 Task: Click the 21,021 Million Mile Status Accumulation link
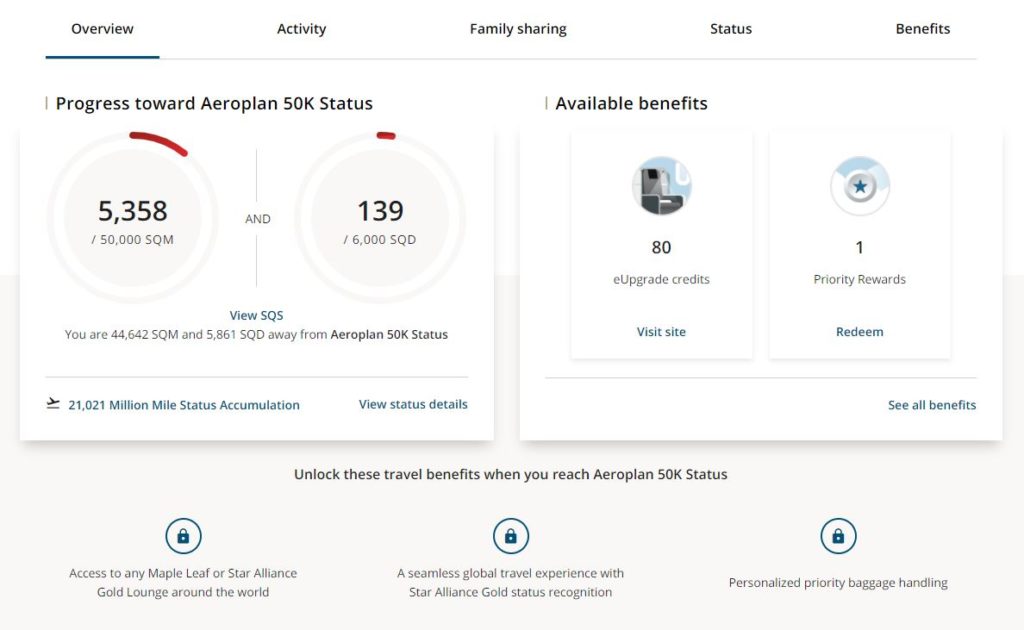click(183, 404)
